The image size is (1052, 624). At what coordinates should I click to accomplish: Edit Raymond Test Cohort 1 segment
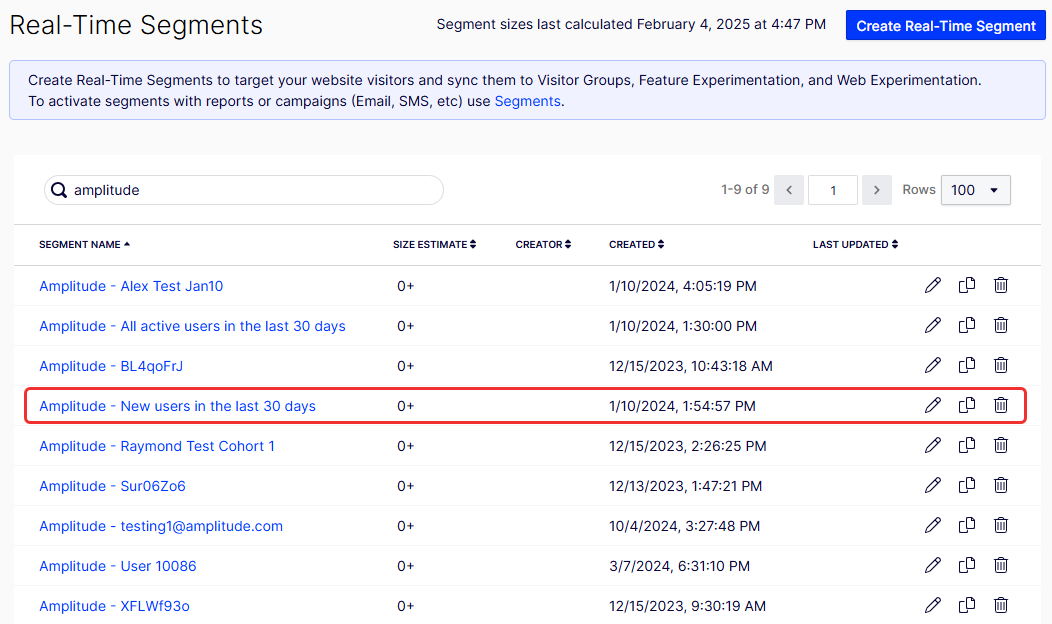click(x=933, y=446)
